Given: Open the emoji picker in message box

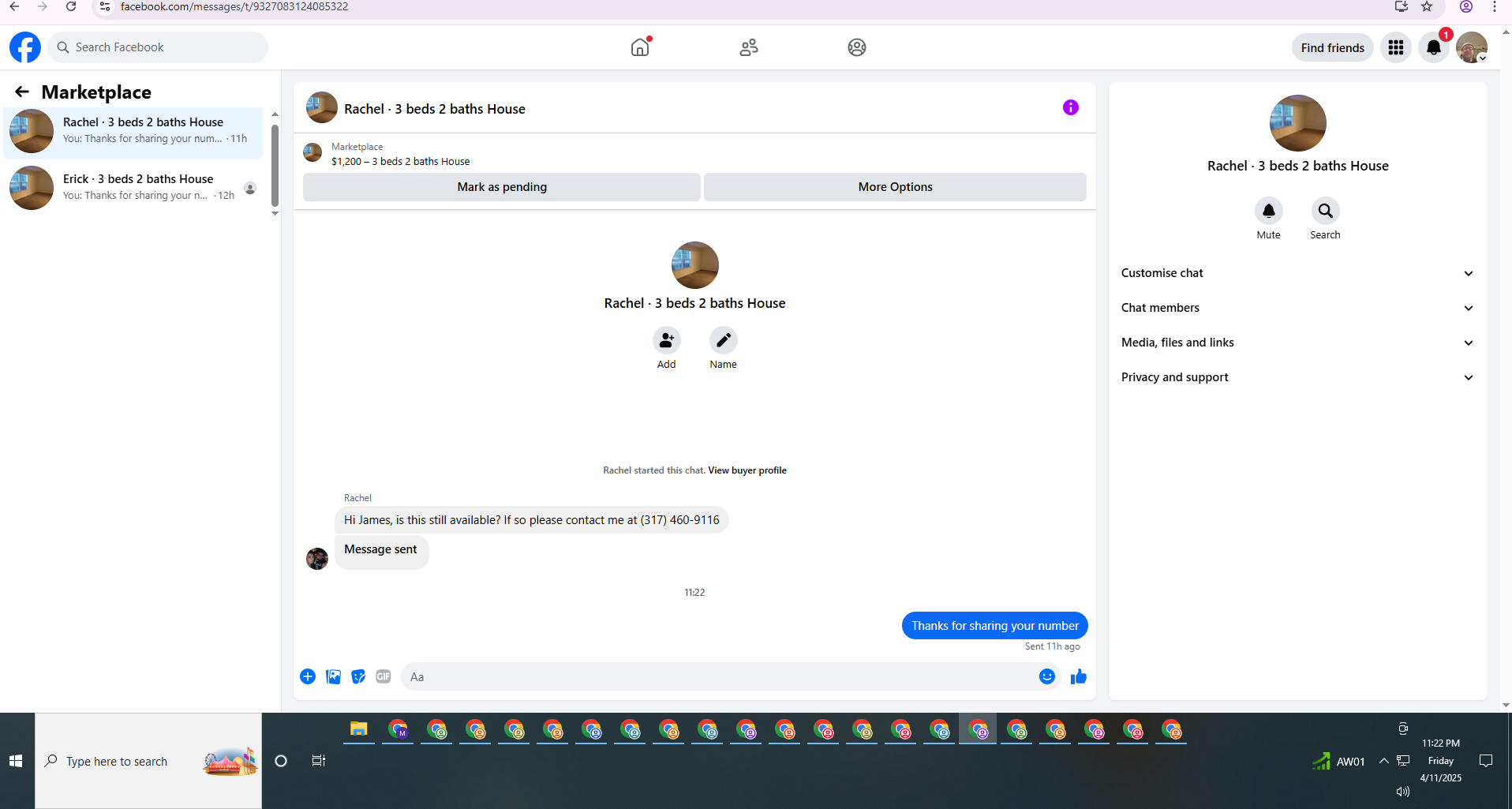Looking at the screenshot, I should [x=1047, y=676].
